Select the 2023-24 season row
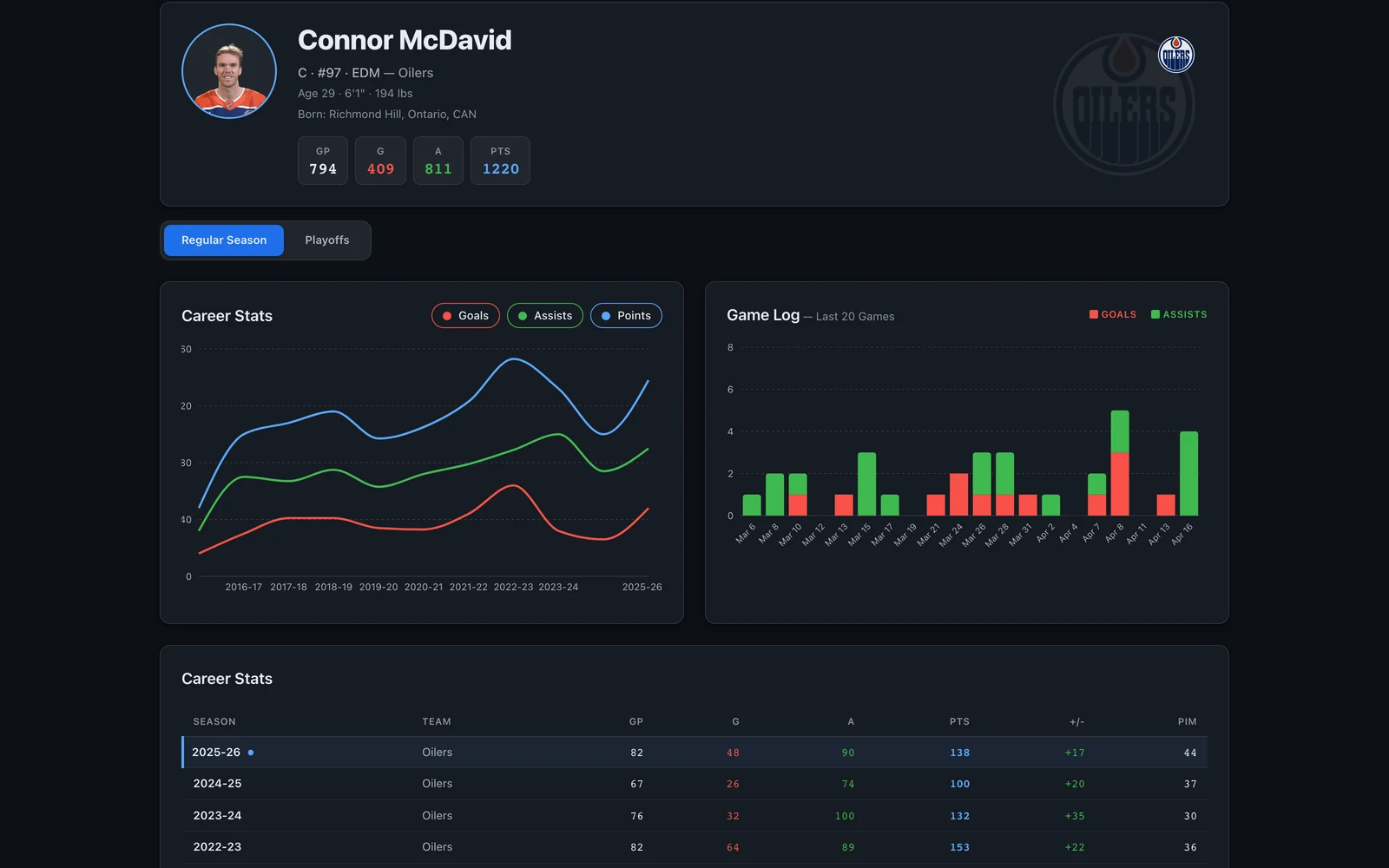 (694, 816)
